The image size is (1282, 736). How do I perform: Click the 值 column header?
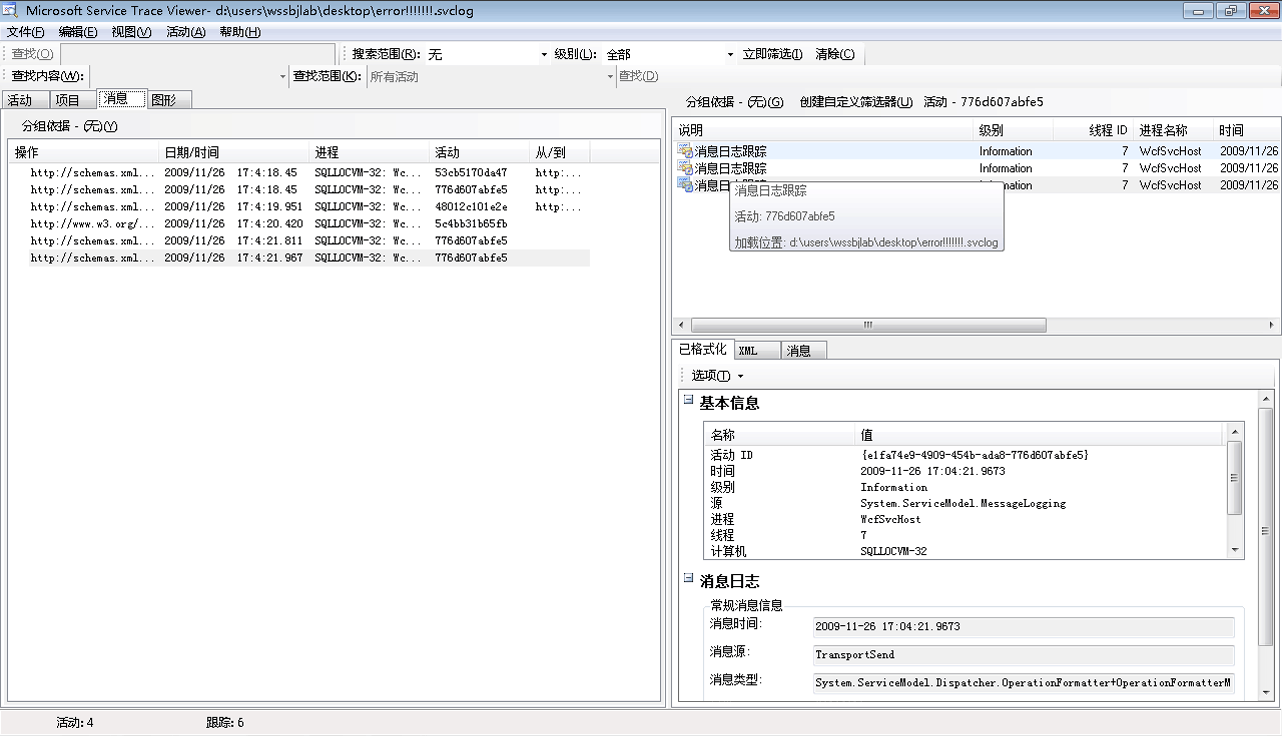click(1039, 435)
